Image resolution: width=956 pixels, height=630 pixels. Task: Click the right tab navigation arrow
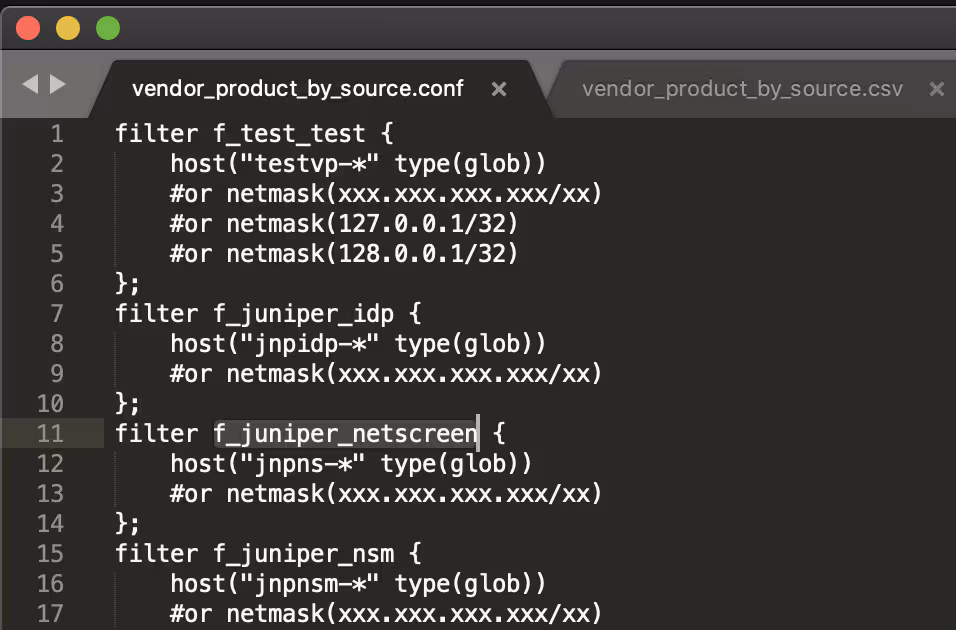pyautogui.click(x=58, y=85)
